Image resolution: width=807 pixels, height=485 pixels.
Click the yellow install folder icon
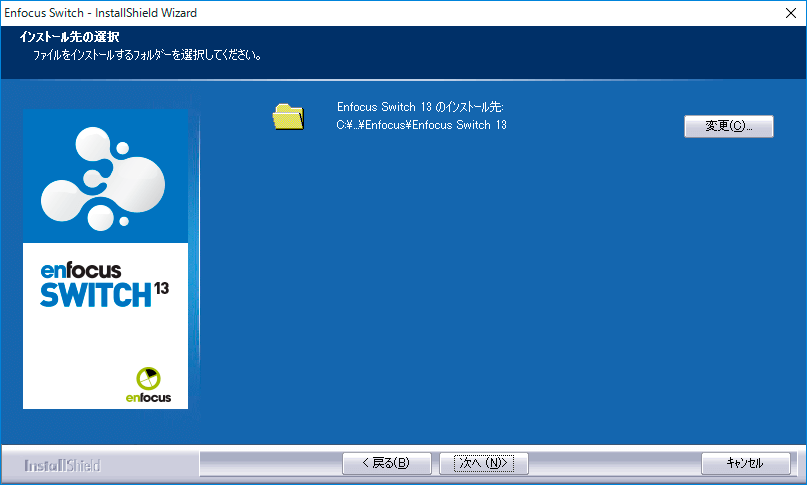(288, 116)
